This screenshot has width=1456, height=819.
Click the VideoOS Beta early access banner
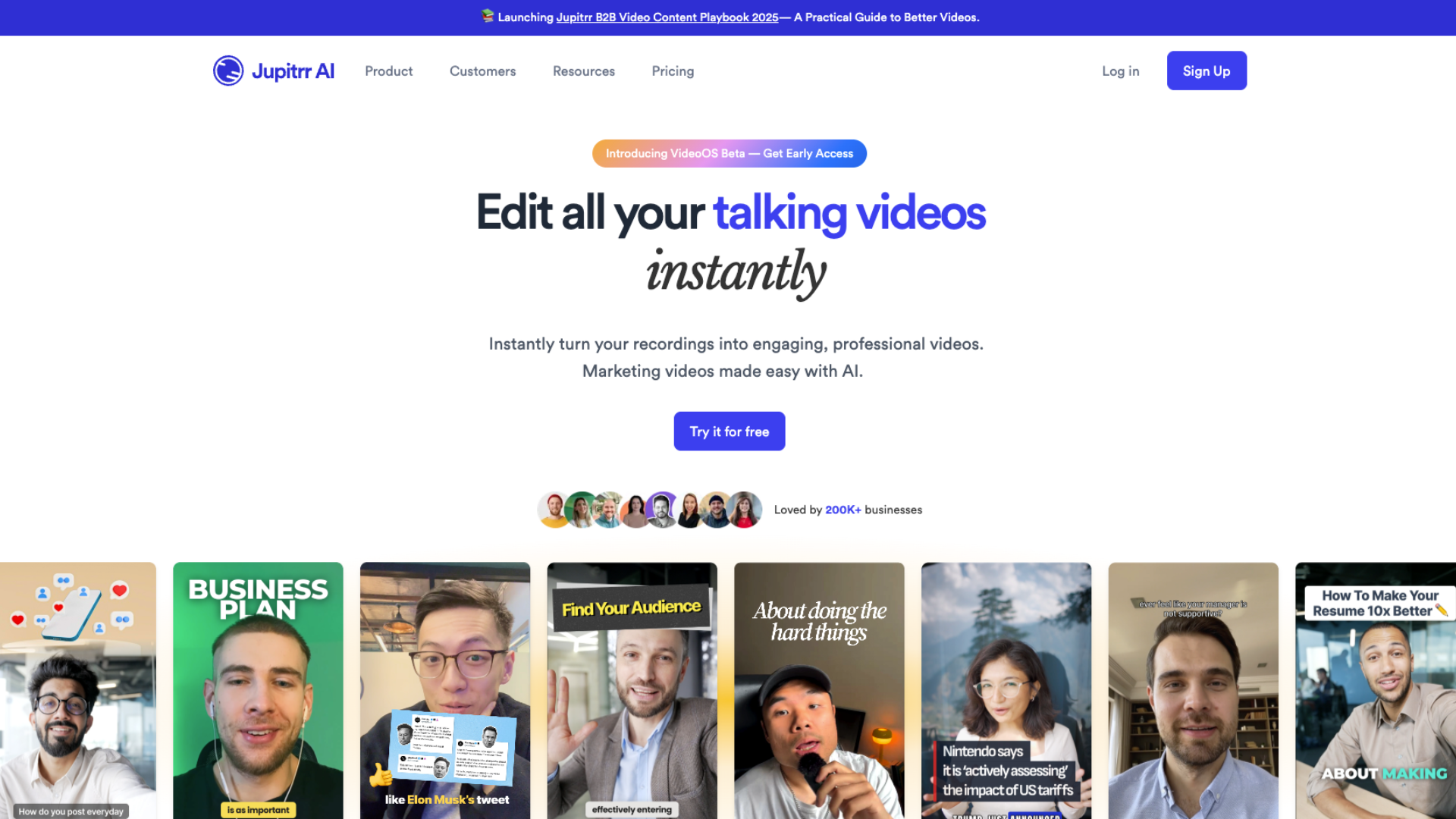[x=729, y=153]
